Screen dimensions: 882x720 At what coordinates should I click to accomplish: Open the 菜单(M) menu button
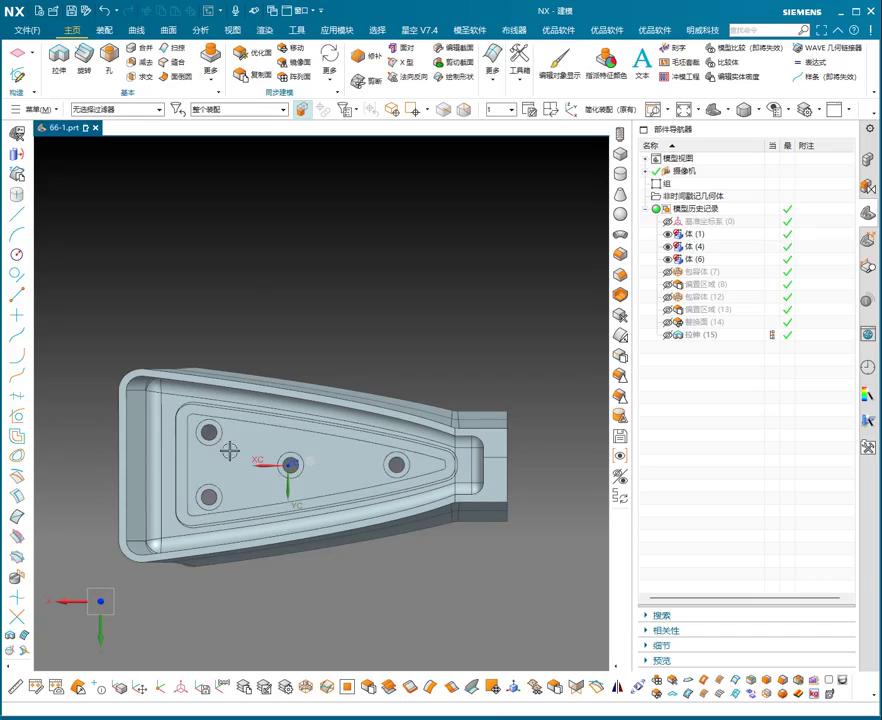[x=36, y=109]
